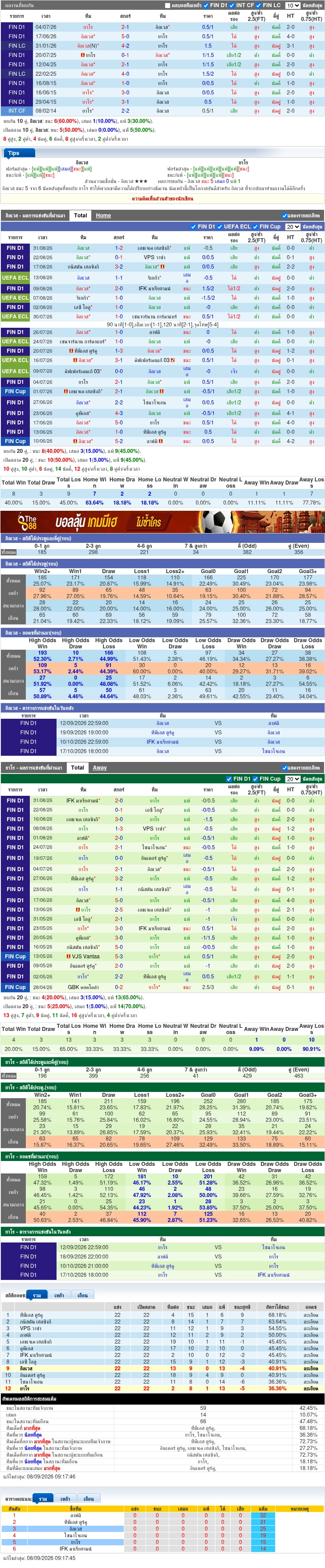325x1568 pixels.
Task: Open first-ranked team in league standings
Action: (x=32, y=1315)
